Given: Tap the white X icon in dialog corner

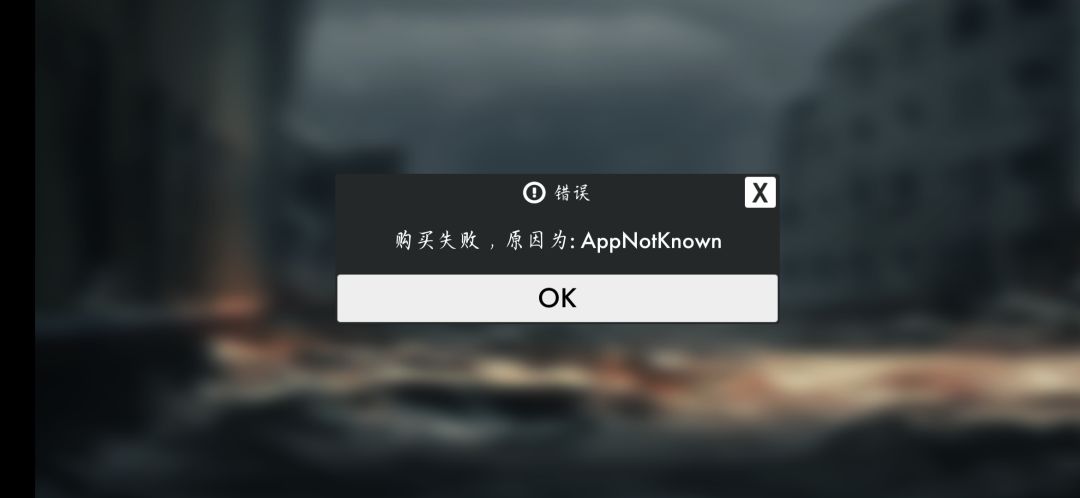Looking at the screenshot, I should 760,192.
